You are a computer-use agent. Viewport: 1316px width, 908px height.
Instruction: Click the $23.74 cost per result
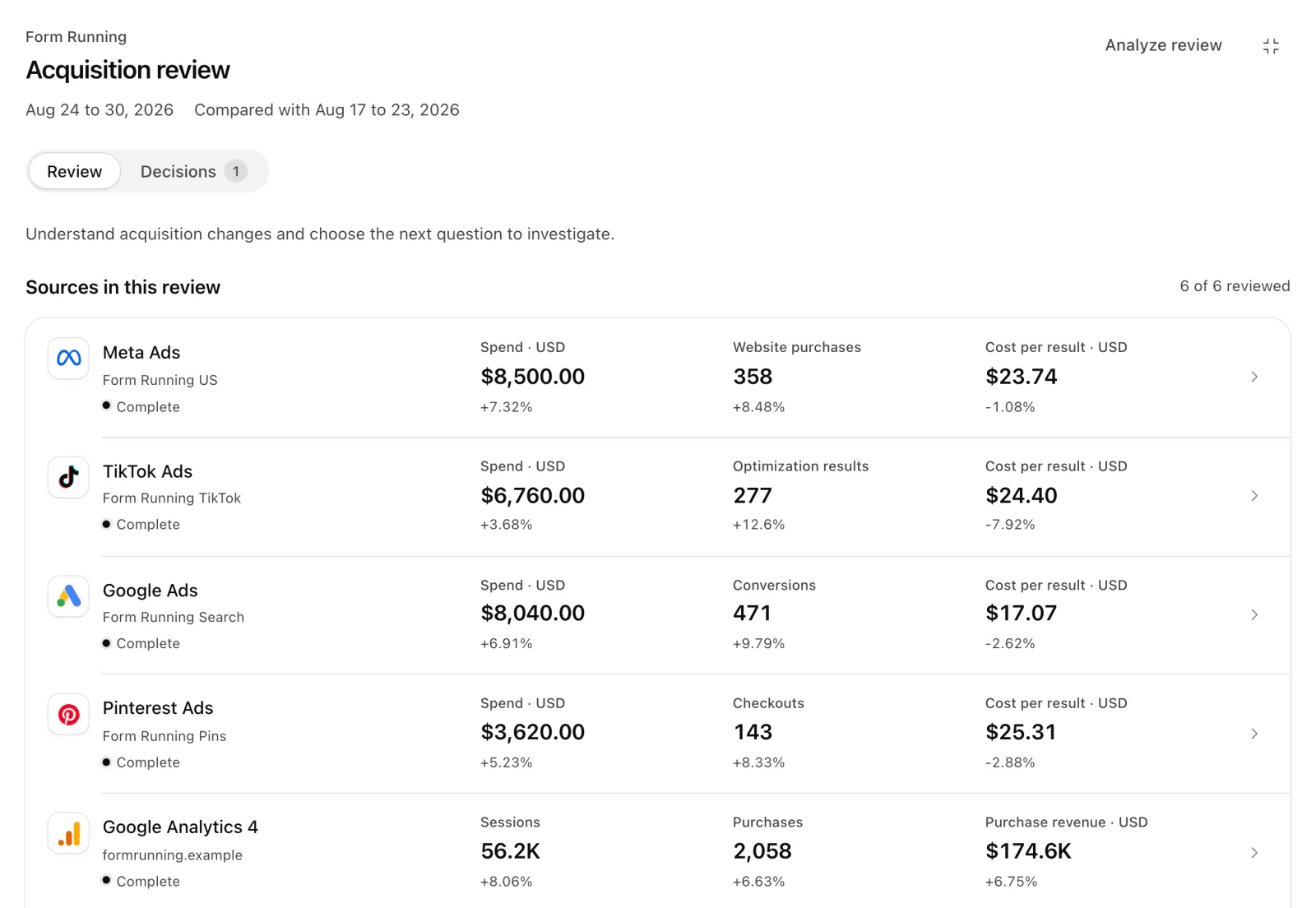(1022, 377)
